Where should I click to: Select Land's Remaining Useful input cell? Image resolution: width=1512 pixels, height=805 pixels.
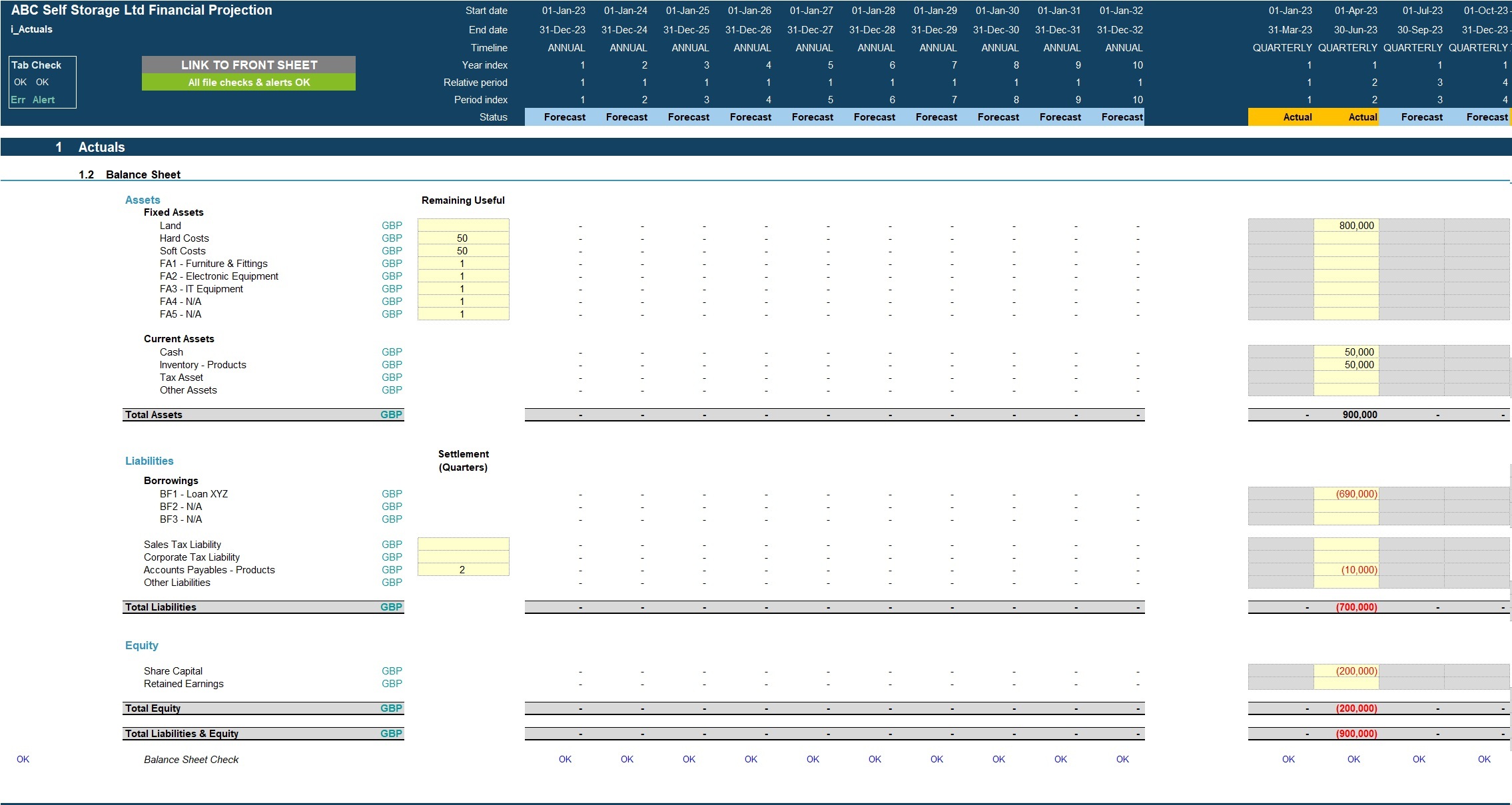(463, 225)
